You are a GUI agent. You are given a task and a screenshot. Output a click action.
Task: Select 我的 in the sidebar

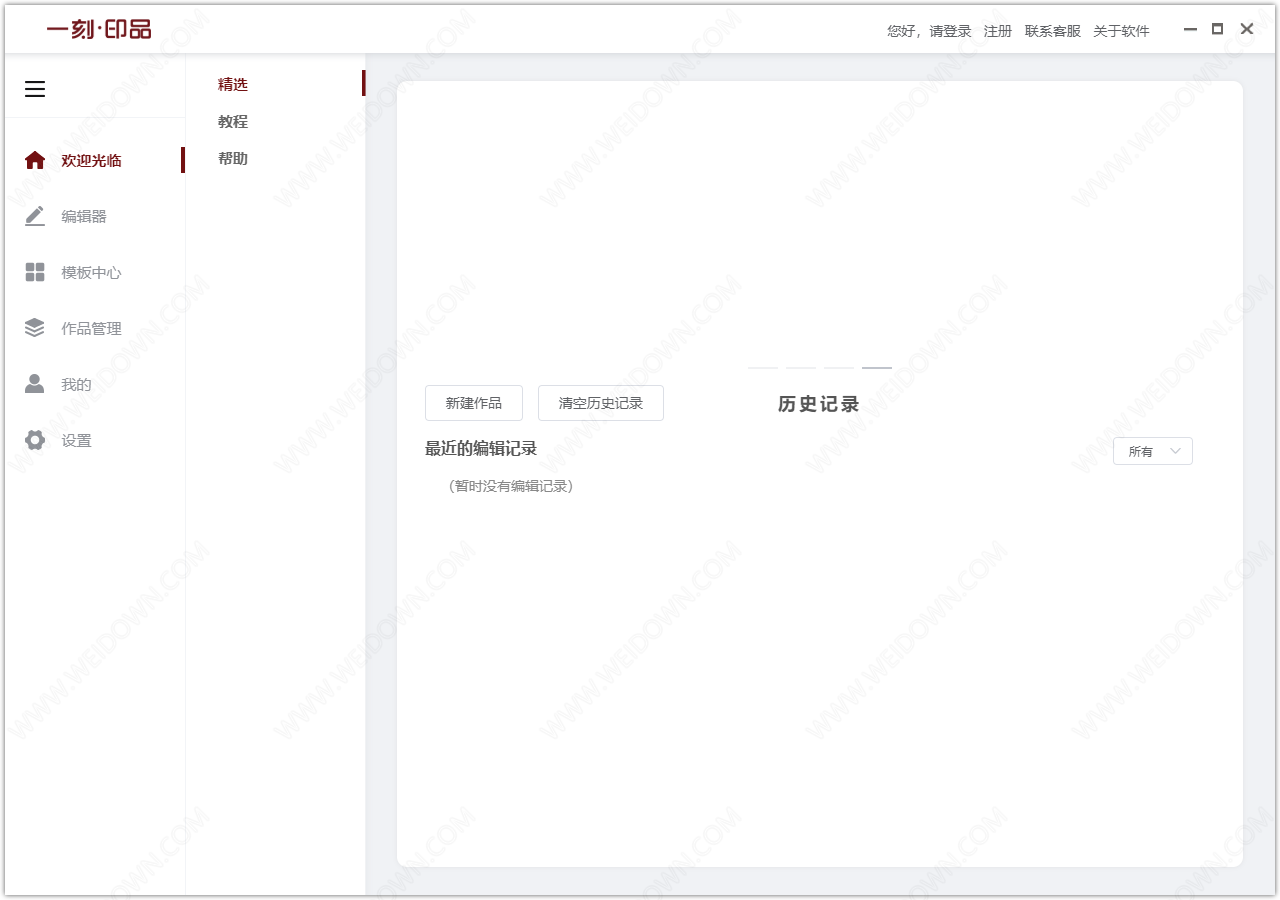pos(95,384)
